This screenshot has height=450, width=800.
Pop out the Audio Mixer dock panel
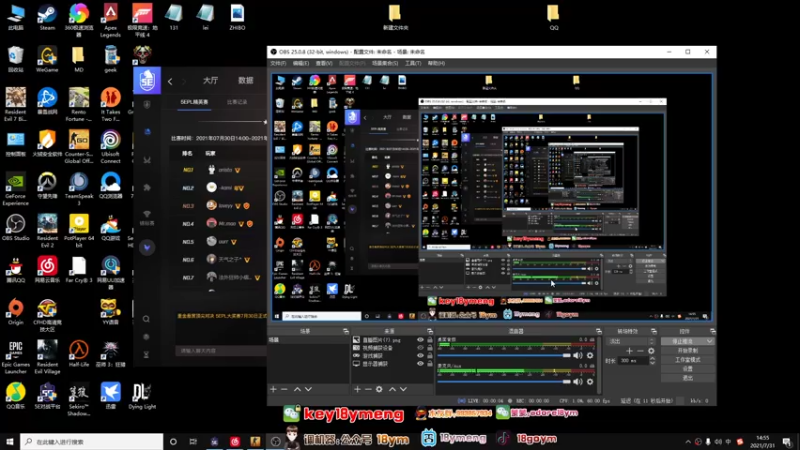click(598, 331)
